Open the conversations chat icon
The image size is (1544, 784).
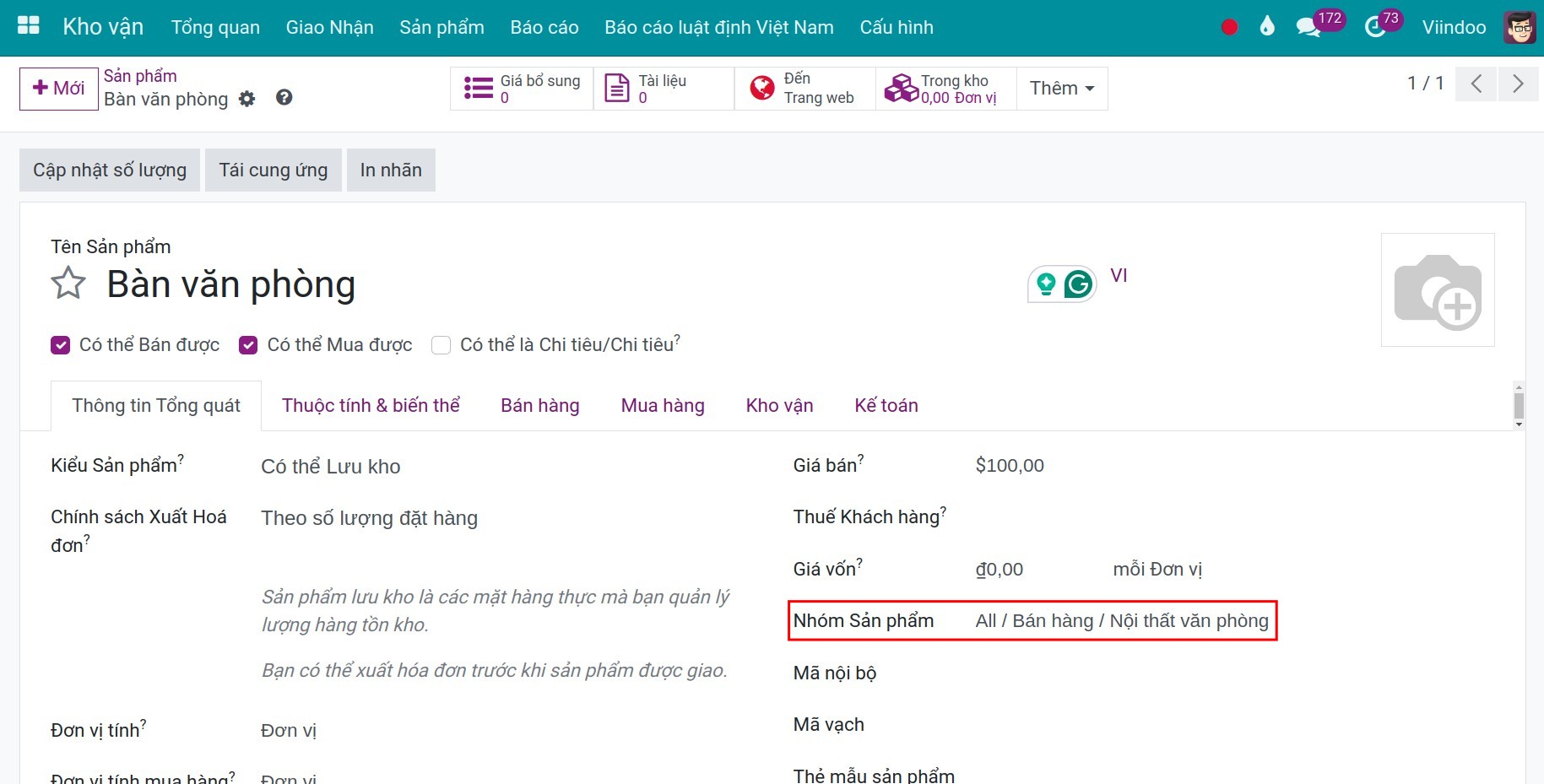(1308, 27)
